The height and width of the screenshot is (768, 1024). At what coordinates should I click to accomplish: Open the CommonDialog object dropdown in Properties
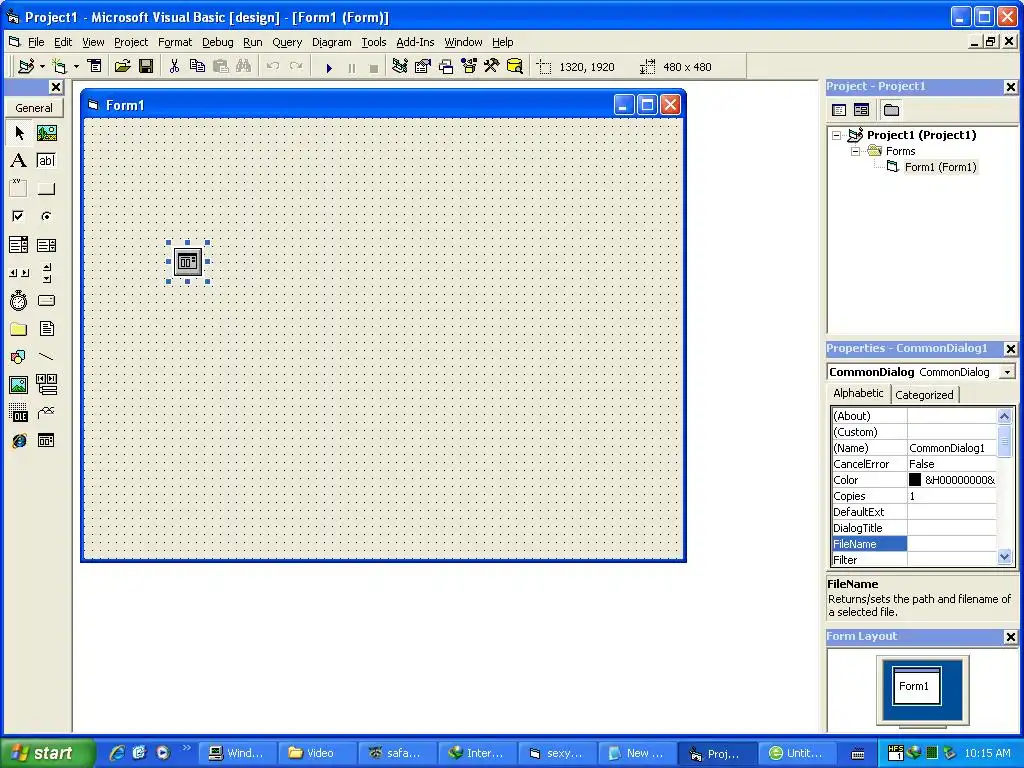click(x=1007, y=372)
